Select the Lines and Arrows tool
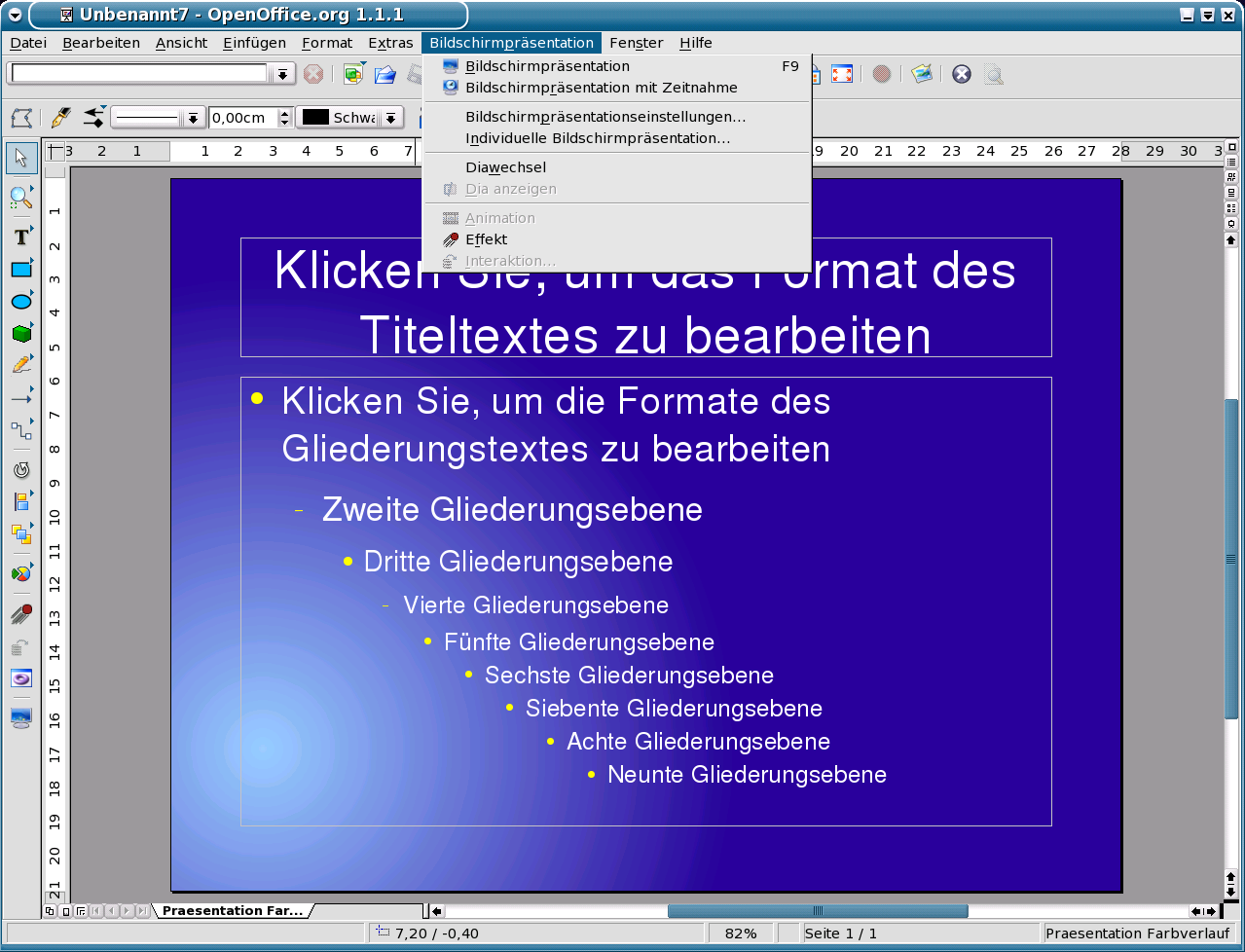Screen dimensions: 1245x952 [21, 397]
